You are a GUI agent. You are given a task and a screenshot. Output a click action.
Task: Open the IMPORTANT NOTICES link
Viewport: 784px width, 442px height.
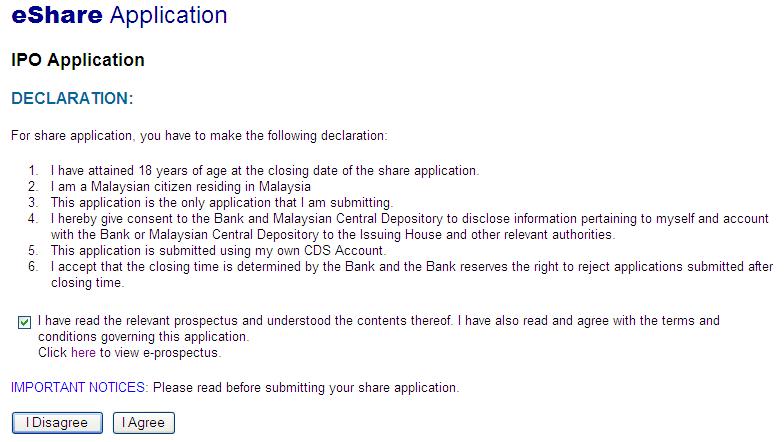(x=80, y=388)
